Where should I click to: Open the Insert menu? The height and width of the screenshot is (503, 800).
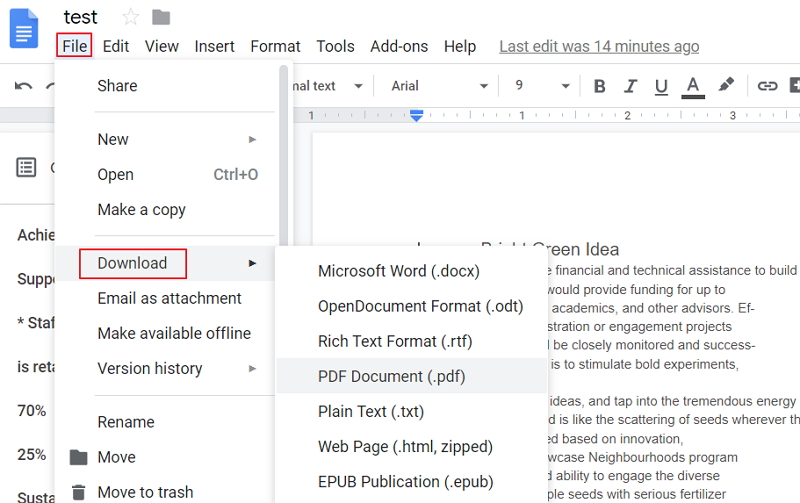coord(214,46)
